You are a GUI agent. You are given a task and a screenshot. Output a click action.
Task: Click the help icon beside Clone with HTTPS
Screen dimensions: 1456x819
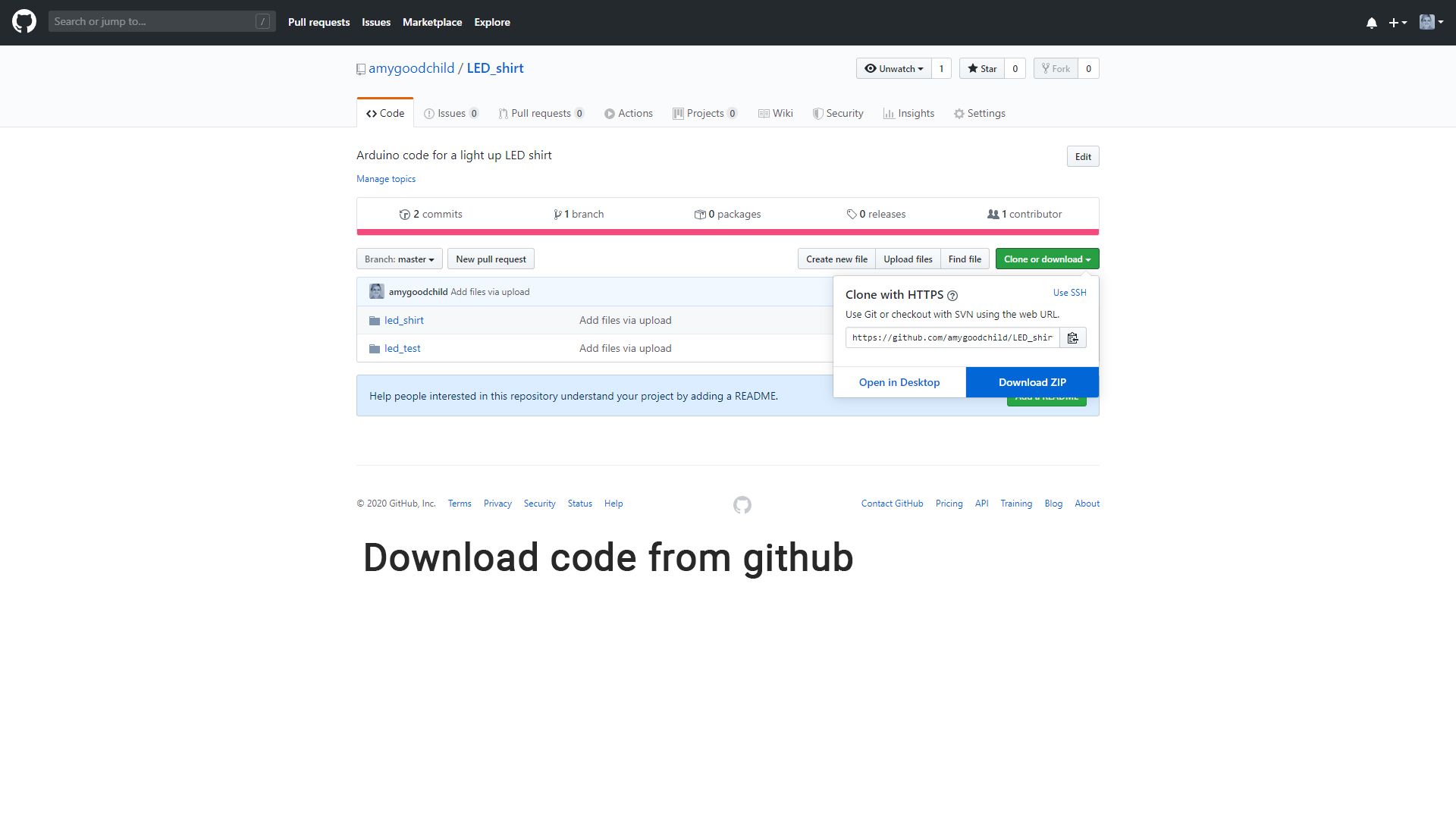pyautogui.click(x=952, y=296)
